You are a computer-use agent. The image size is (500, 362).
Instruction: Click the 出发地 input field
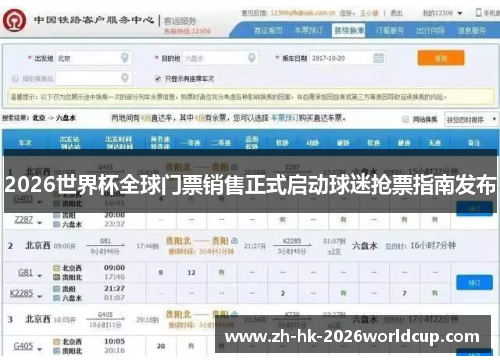[x=94, y=58]
